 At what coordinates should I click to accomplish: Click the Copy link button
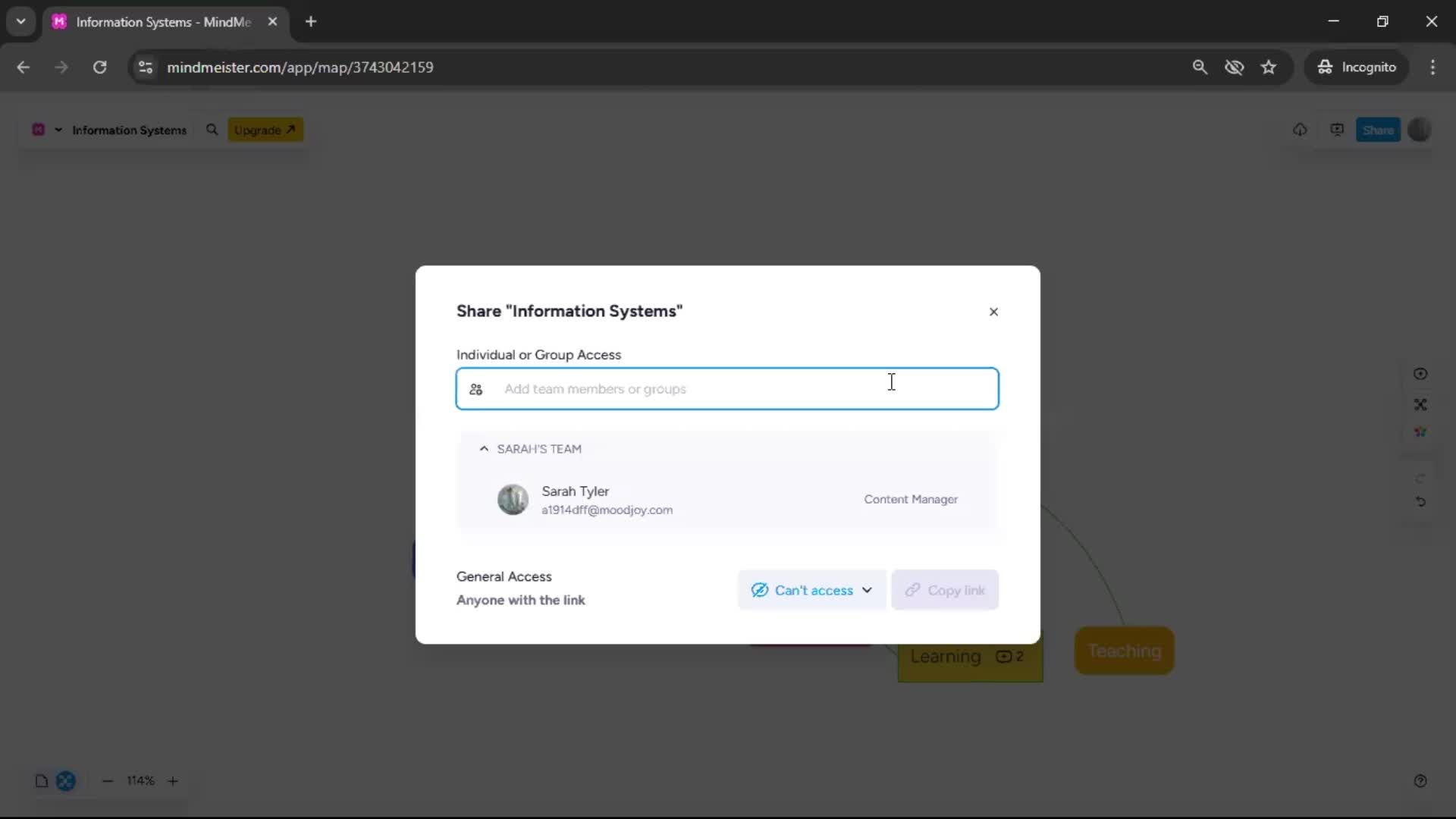(945, 590)
